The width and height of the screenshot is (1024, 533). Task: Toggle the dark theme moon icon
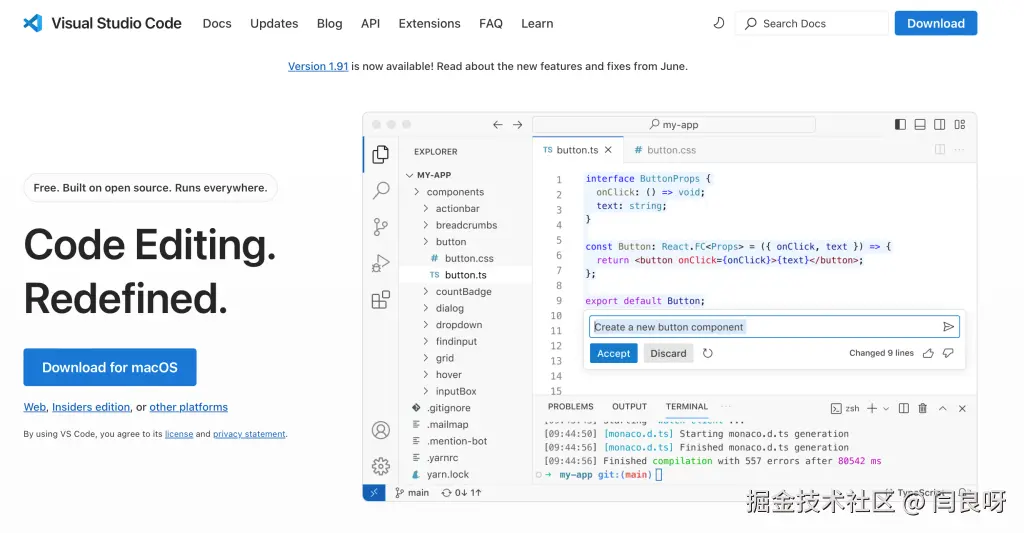(718, 24)
